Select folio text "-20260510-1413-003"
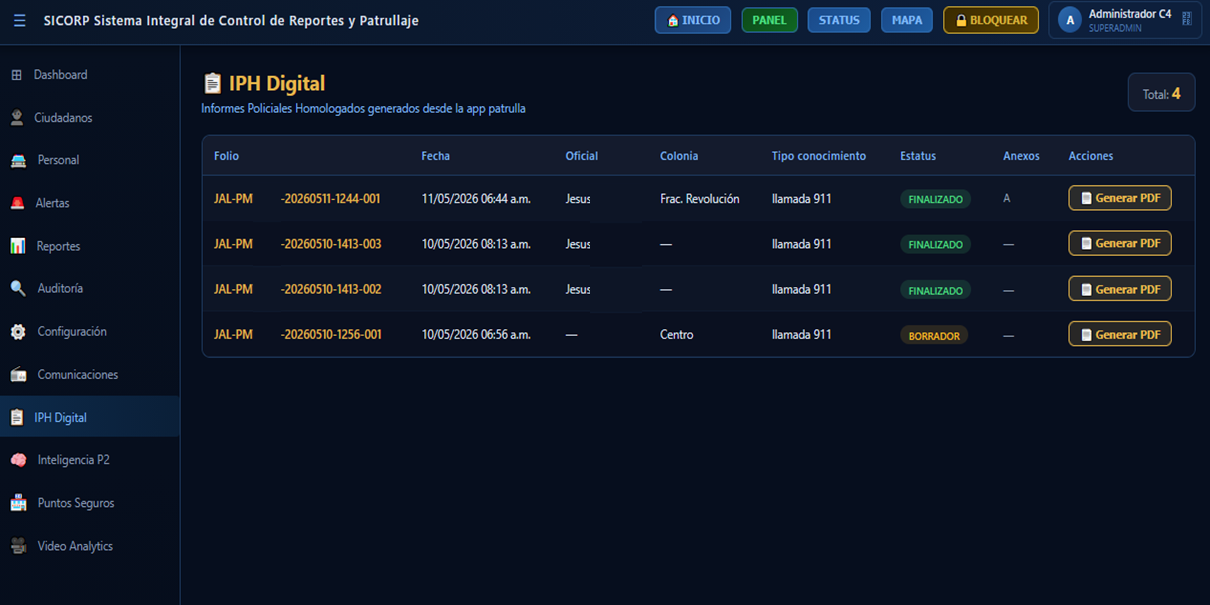This screenshot has width=1210, height=605. 331,244
